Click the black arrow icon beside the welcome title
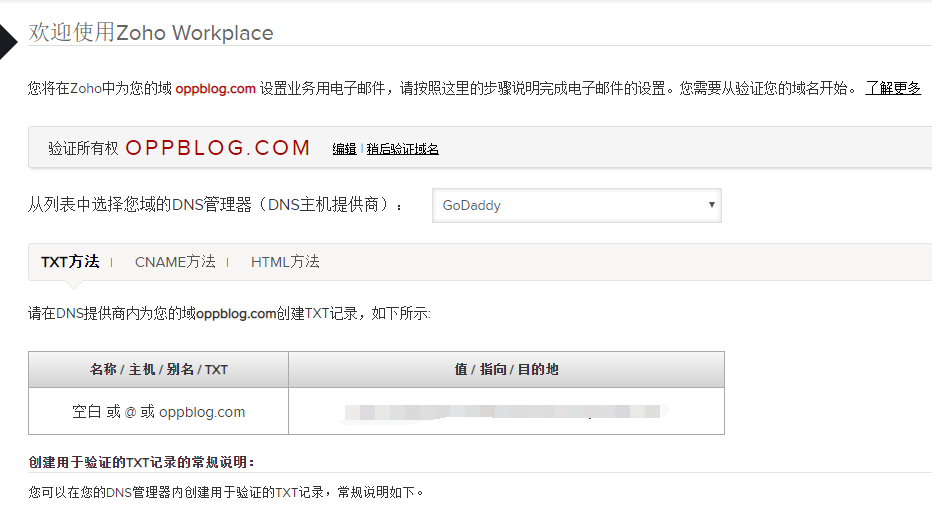This screenshot has width=932, height=512. [8, 40]
